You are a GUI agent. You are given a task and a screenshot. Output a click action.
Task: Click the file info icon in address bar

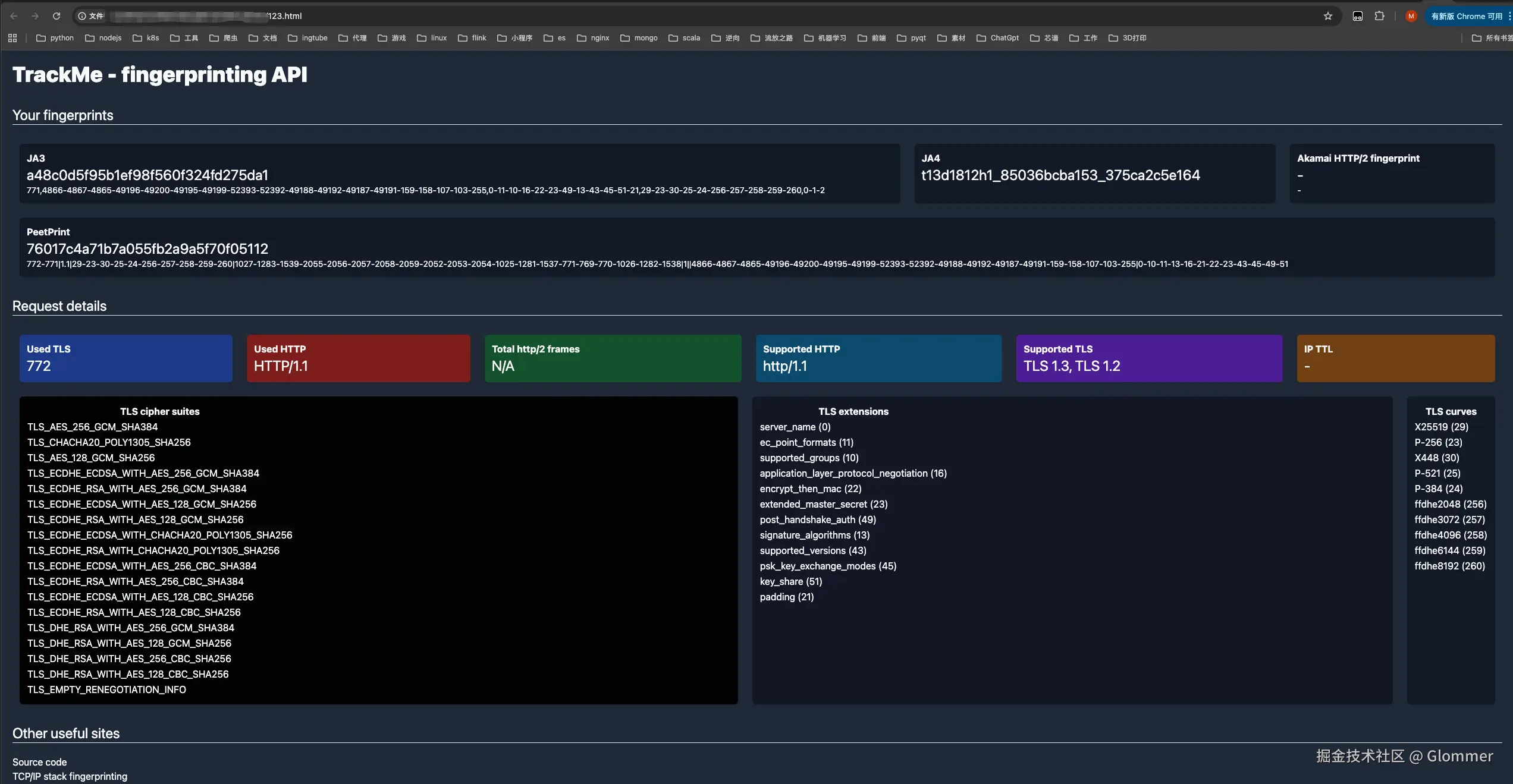83,16
